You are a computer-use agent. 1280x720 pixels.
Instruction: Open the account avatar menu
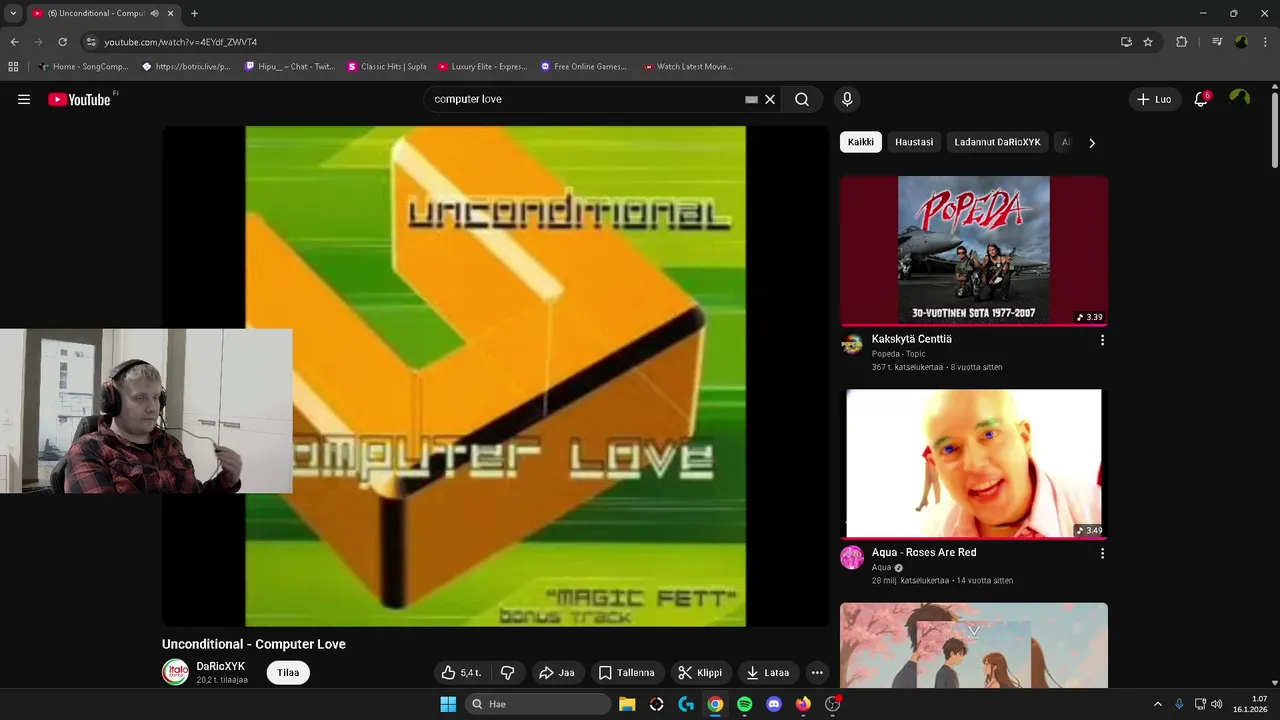(1240, 99)
